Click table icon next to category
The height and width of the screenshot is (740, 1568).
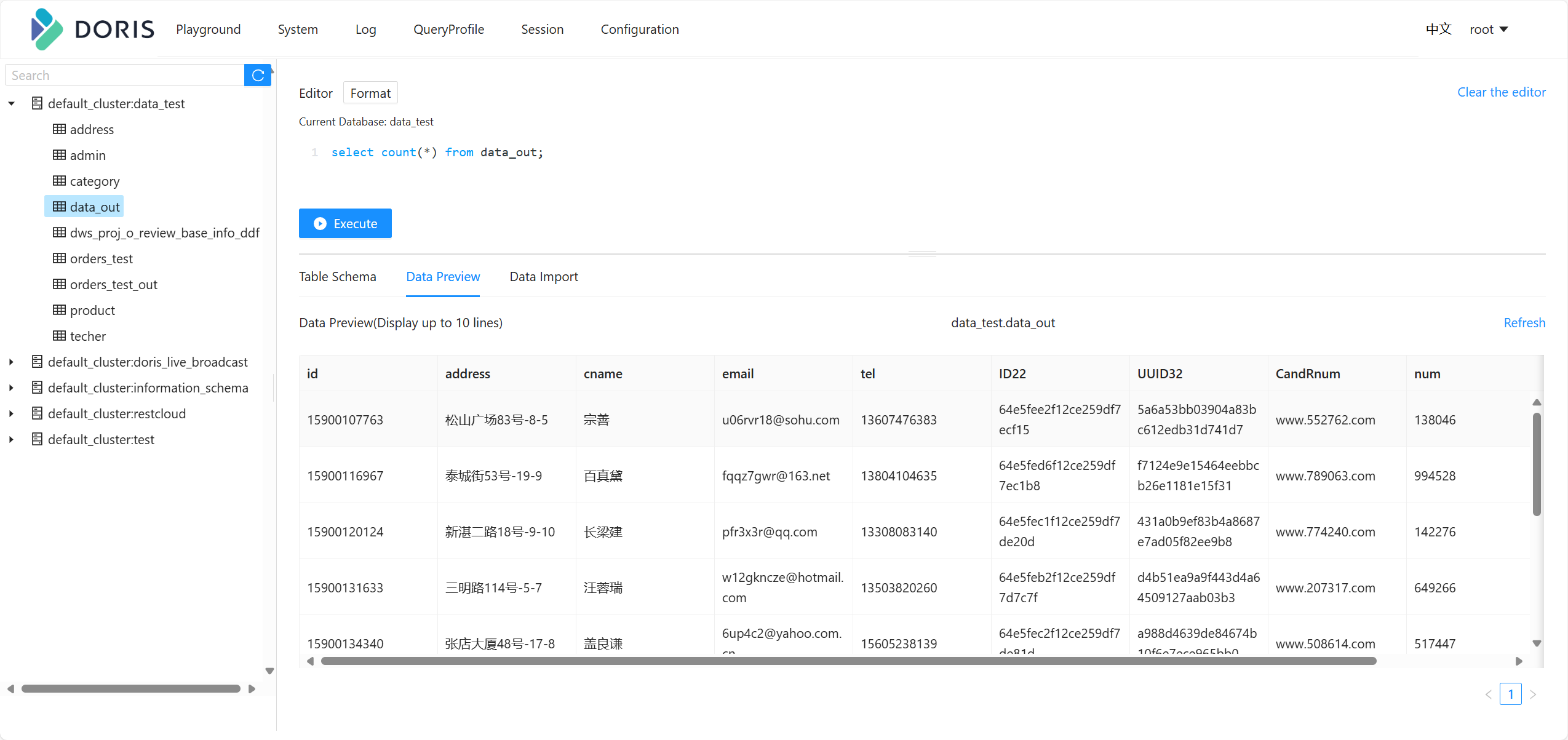pyautogui.click(x=59, y=181)
